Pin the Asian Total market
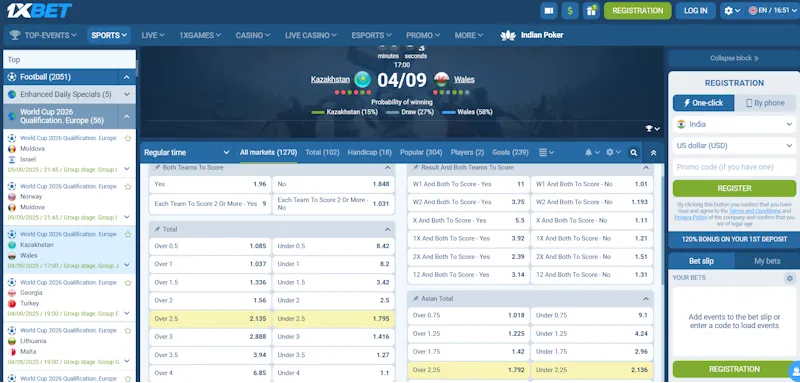800x383 pixels. [416, 299]
